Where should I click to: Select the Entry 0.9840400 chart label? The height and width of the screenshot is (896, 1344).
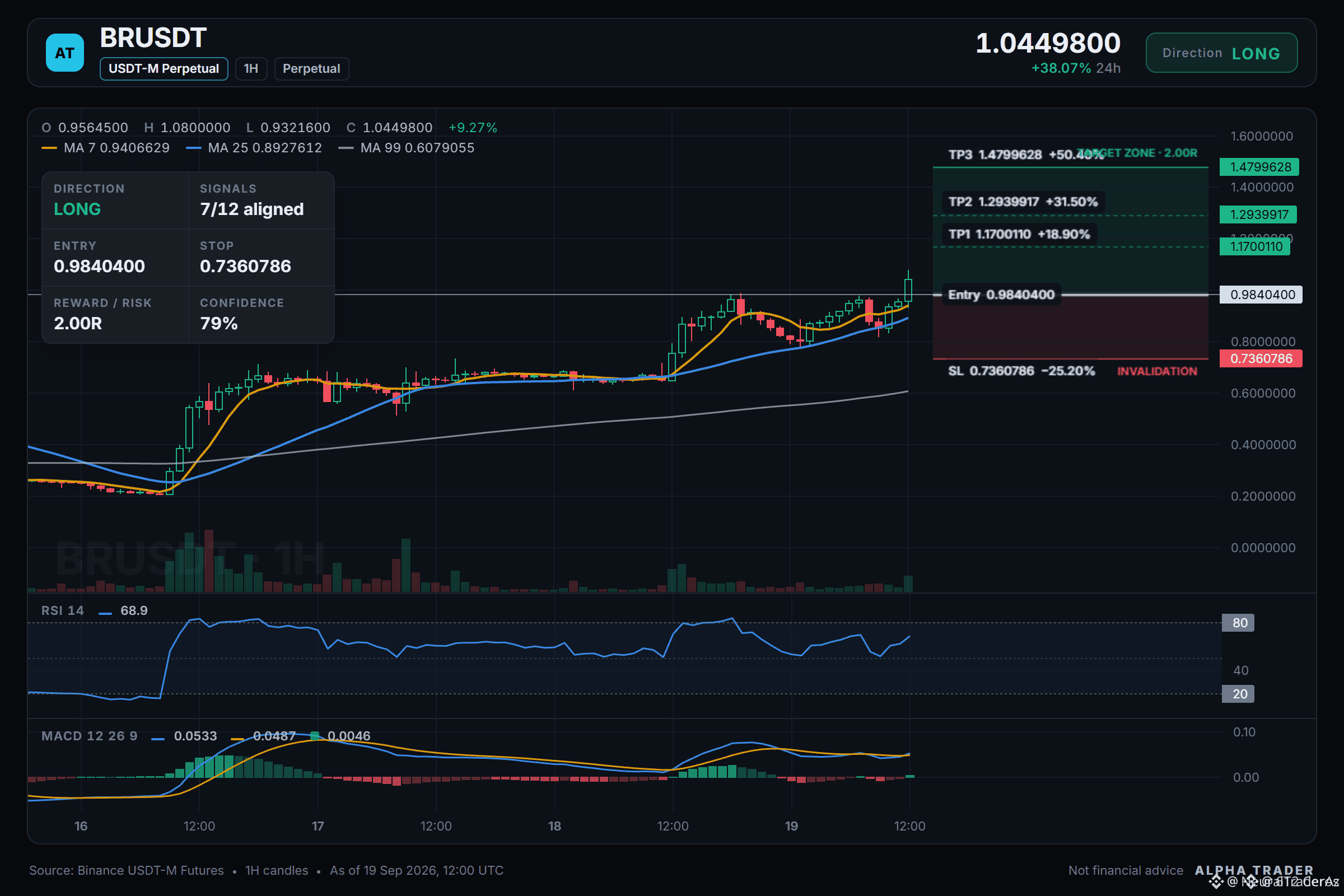coord(1001,295)
